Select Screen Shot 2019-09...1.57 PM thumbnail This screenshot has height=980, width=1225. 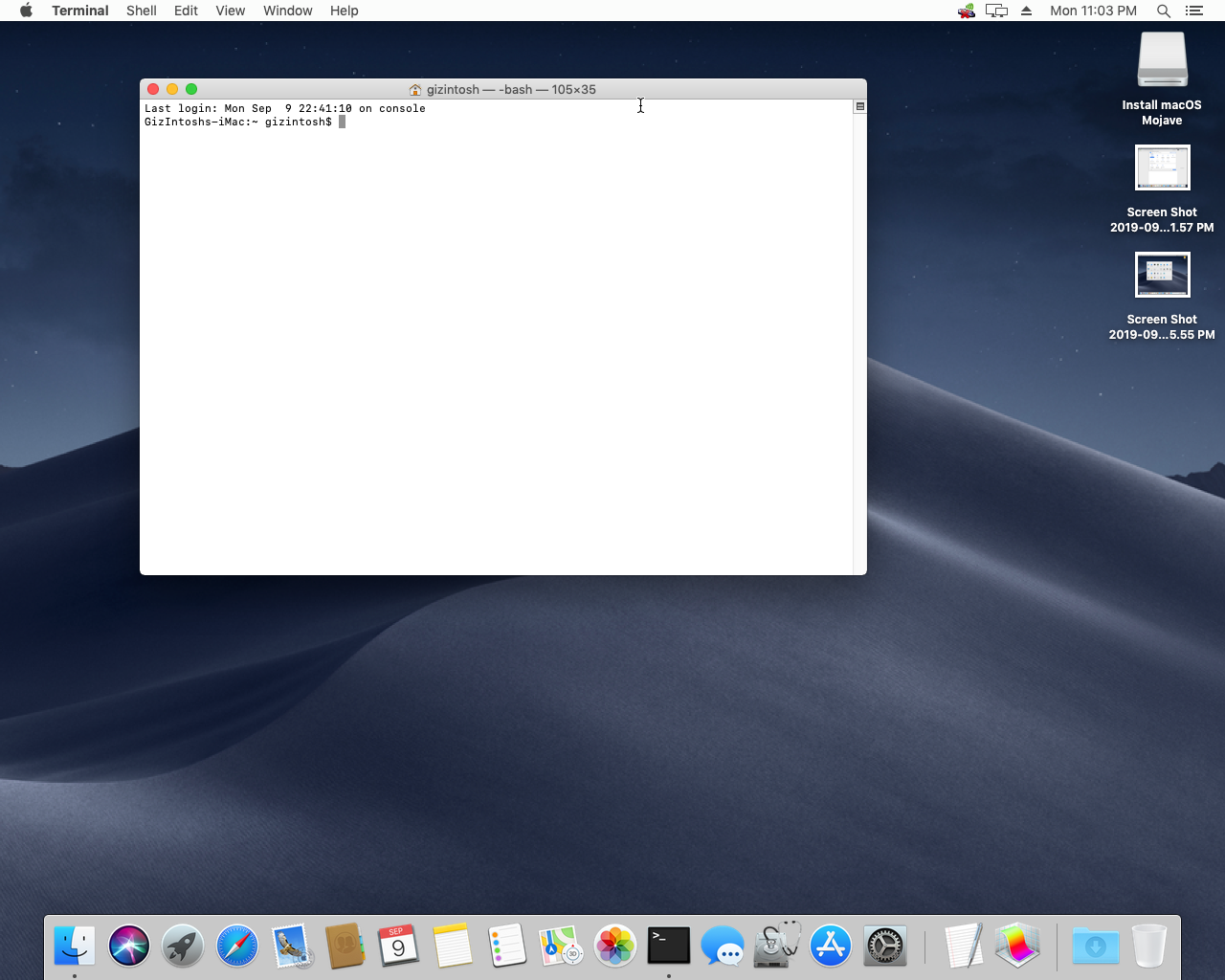point(1162,168)
